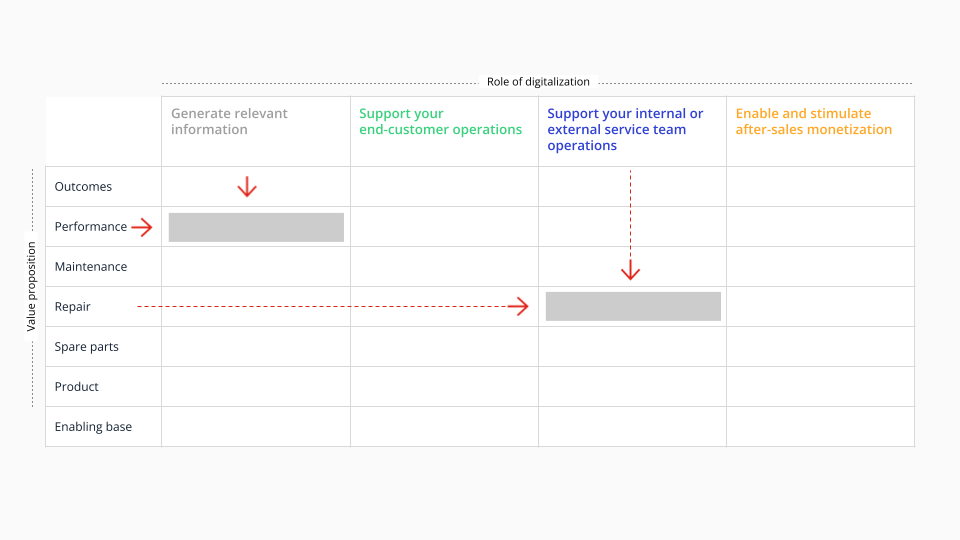Select the Performance row label
The width and height of the screenshot is (960, 540).
[91, 227]
